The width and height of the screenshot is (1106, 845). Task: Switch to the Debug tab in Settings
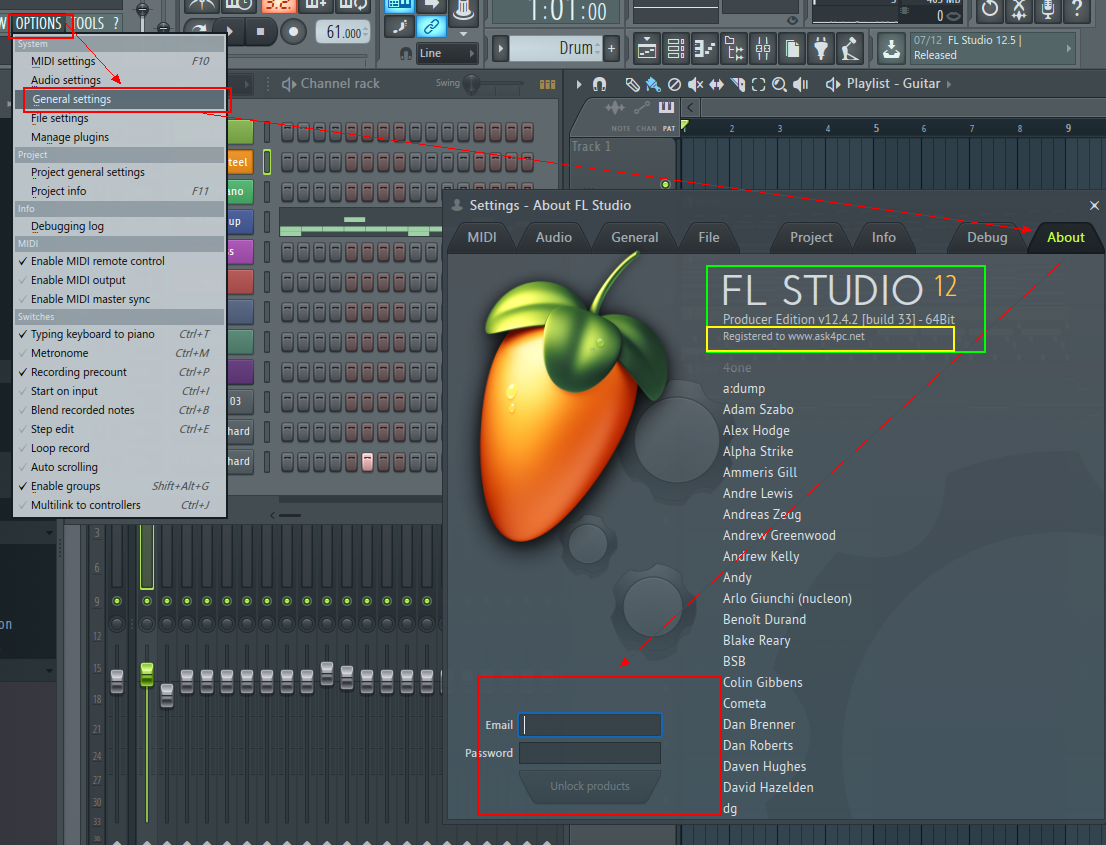[x=987, y=238]
